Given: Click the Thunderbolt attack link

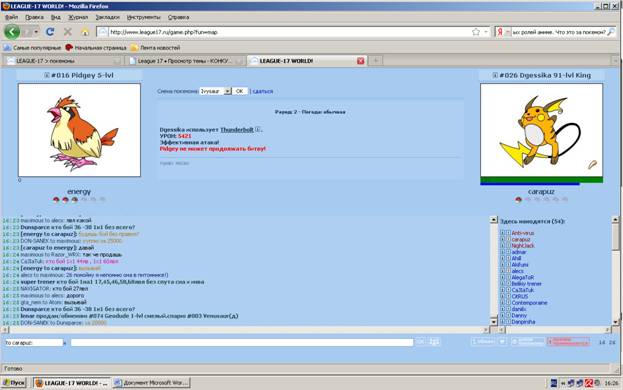Looking at the screenshot, I should click(x=237, y=129).
